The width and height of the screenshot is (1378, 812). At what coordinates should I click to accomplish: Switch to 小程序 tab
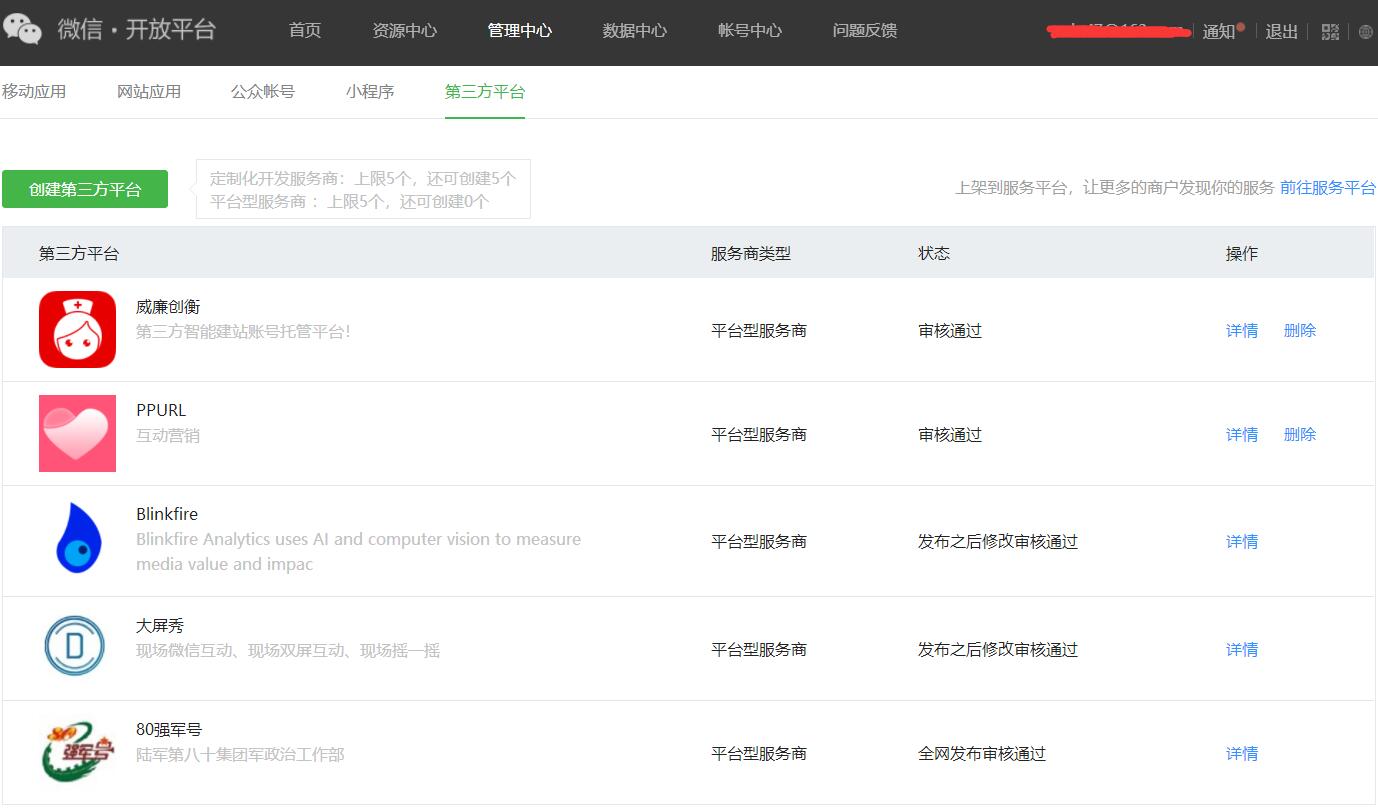[x=370, y=91]
